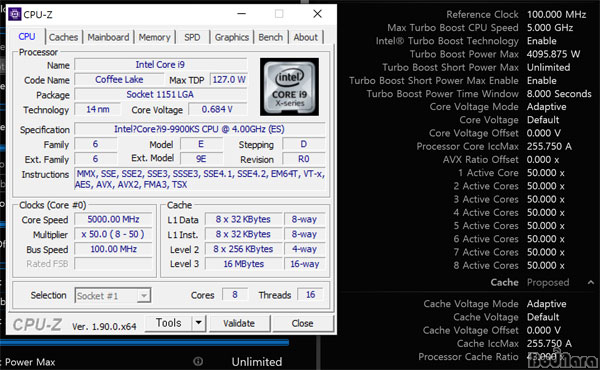Close CPU-Z with the X icon
This screenshot has width=600, height=370.
(317, 14)
